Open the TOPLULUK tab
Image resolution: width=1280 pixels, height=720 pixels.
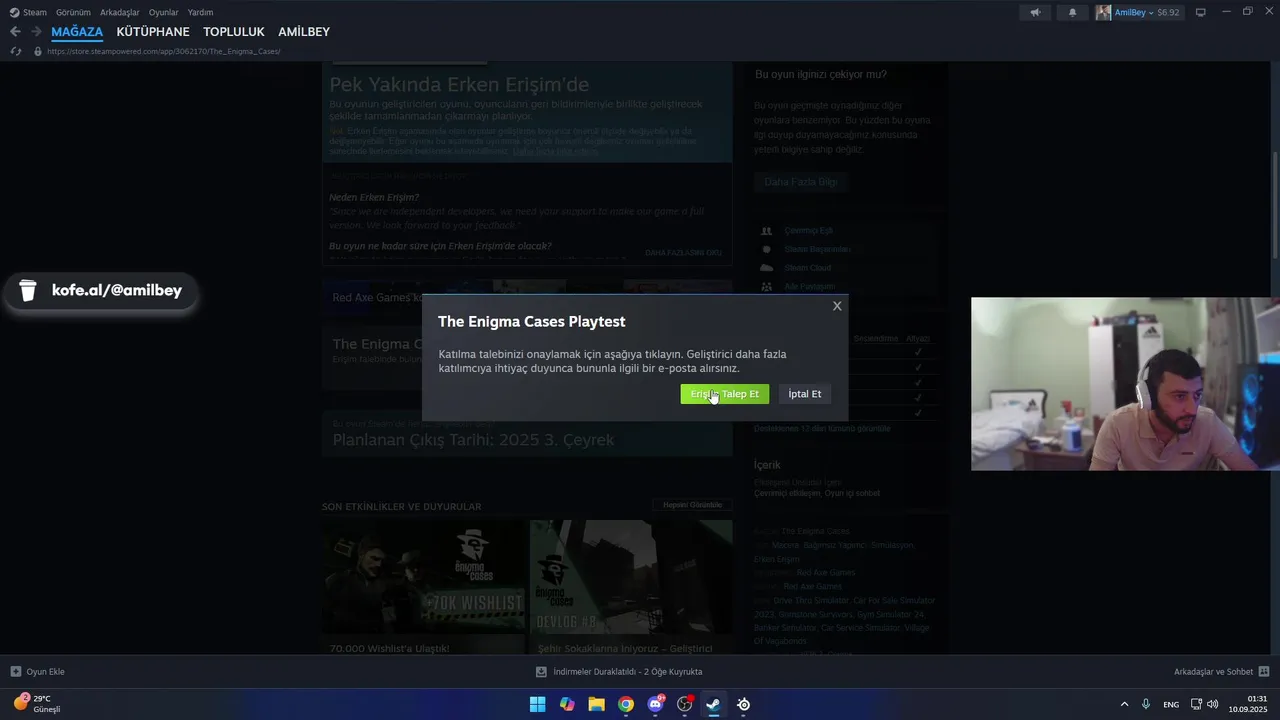(234, 32)
